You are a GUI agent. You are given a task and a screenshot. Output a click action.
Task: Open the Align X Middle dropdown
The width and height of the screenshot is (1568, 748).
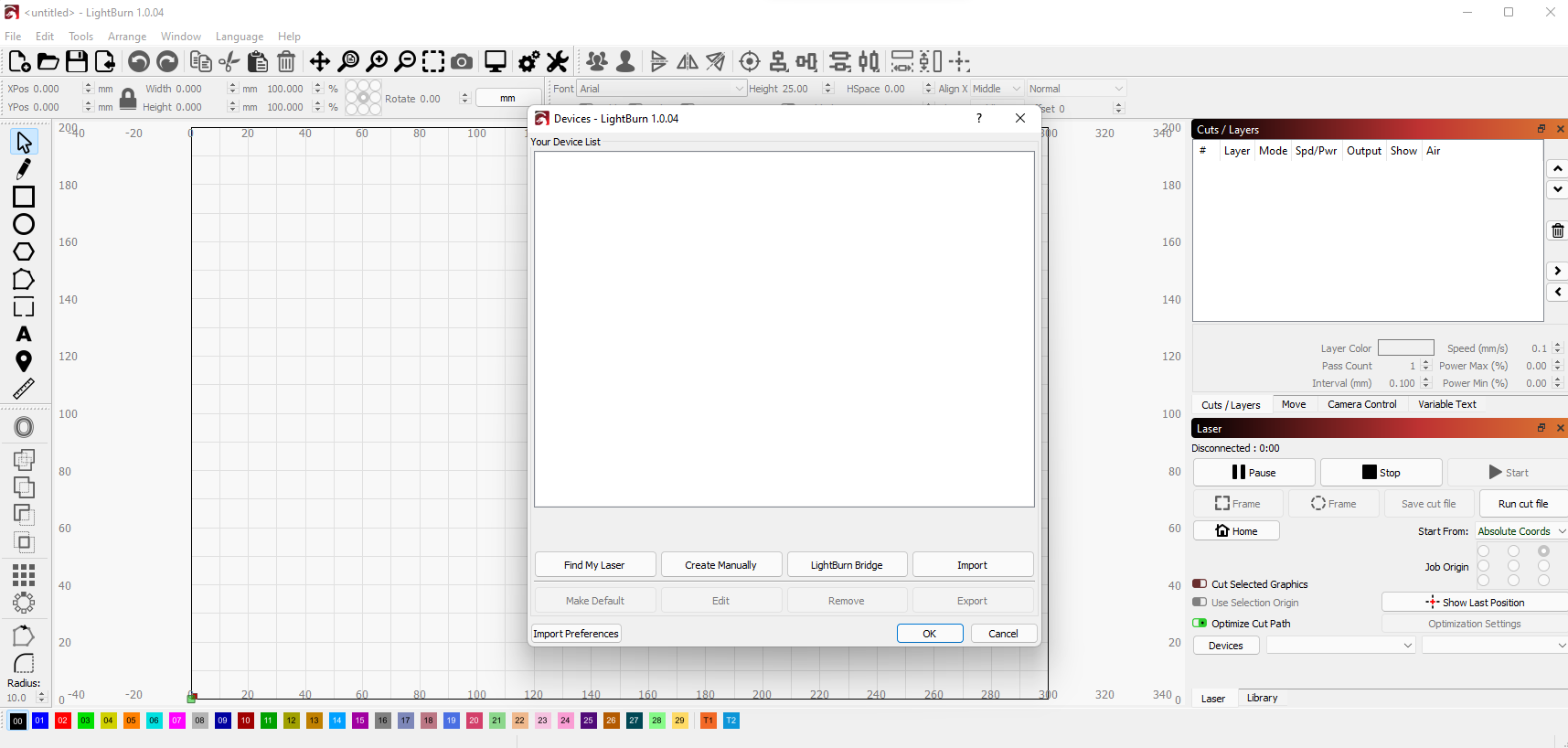tap(997, 89)
